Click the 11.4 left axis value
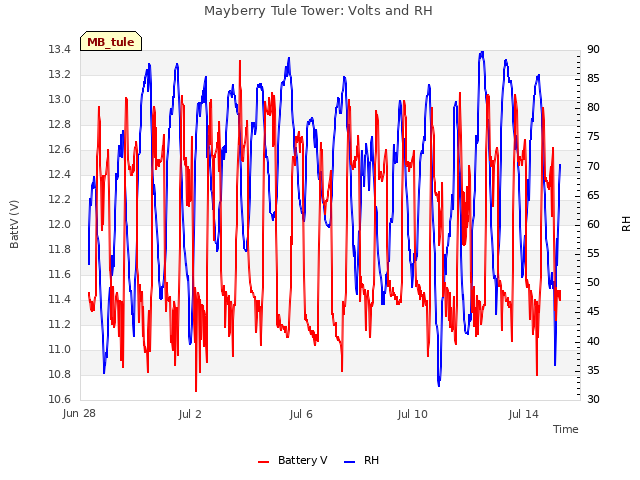The image size is (640, 480). pyautogui.click(x=60, y=300)
